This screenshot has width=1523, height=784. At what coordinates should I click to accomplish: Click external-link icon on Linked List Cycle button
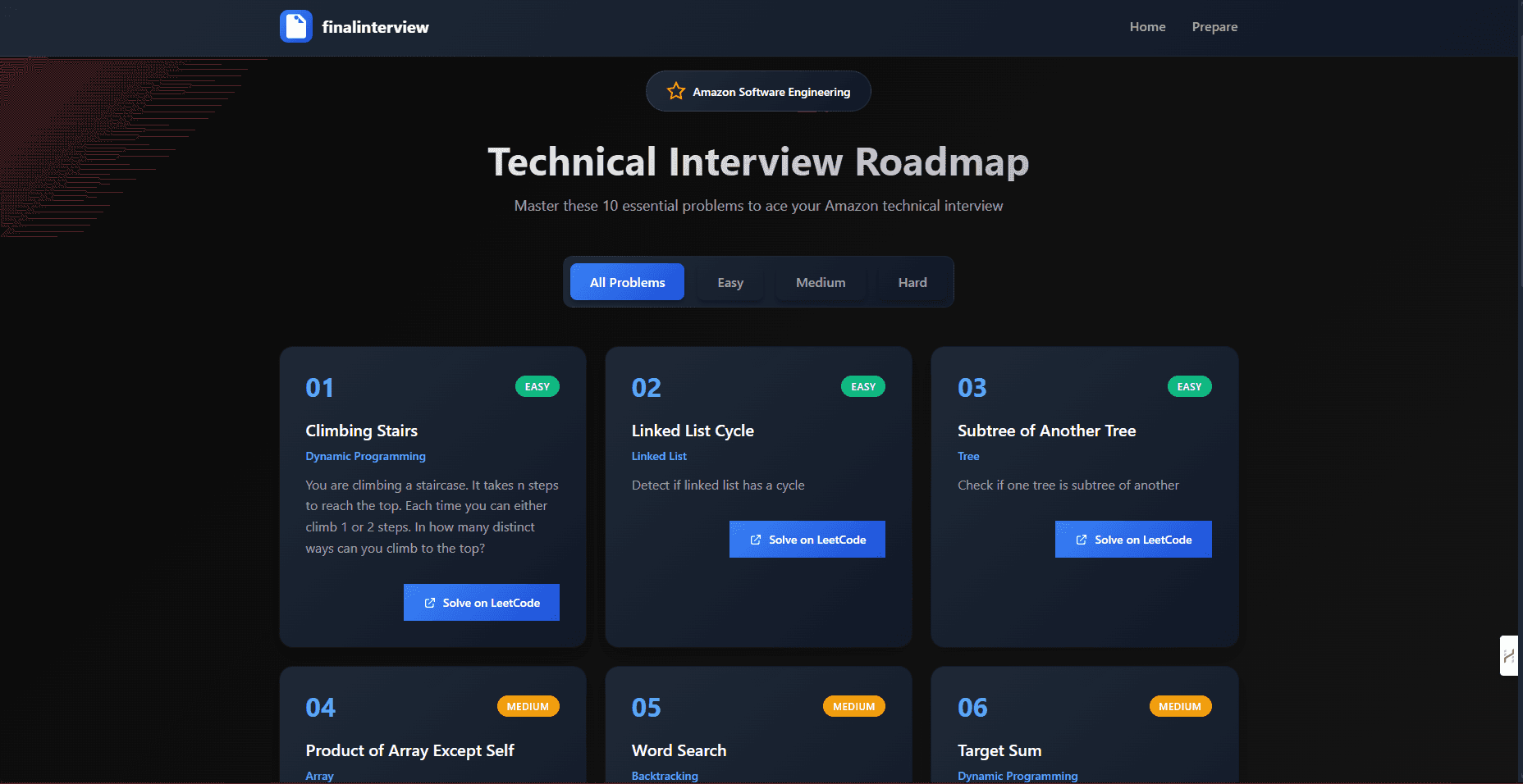[756, 540]
